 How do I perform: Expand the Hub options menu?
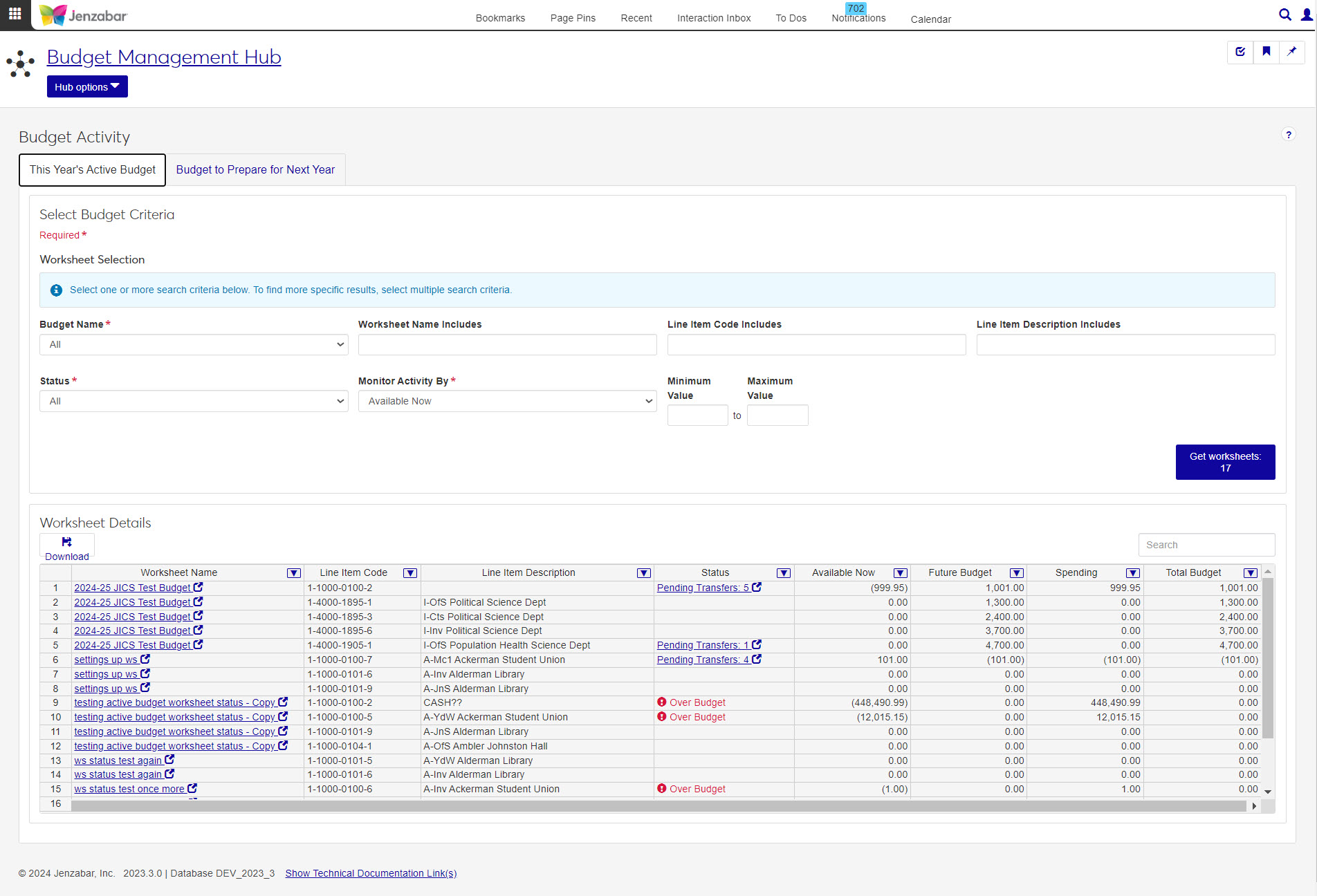(x=87, y=87)
